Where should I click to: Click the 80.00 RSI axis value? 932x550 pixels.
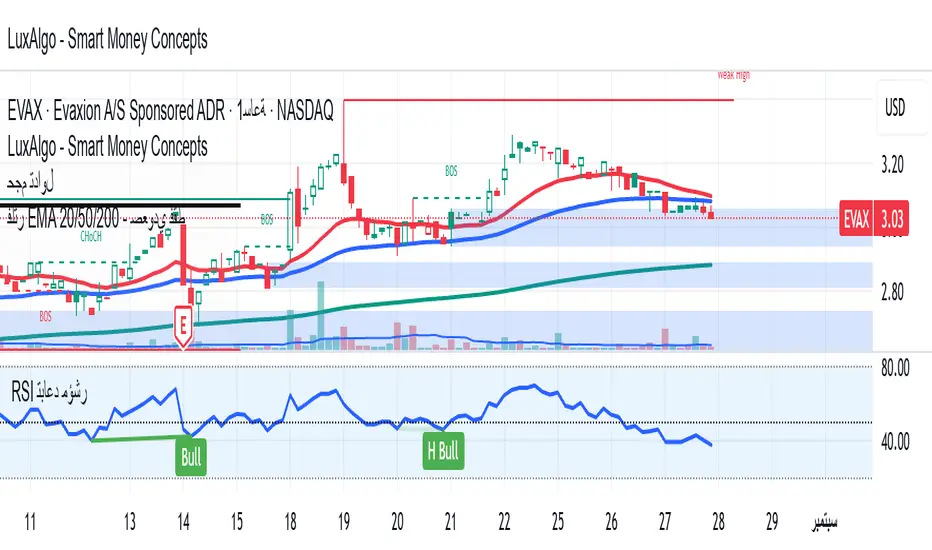[895, 367]
